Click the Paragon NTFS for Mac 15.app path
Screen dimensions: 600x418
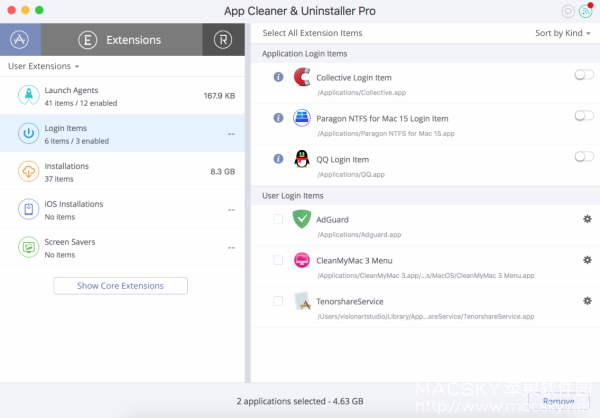click(386, 134)
